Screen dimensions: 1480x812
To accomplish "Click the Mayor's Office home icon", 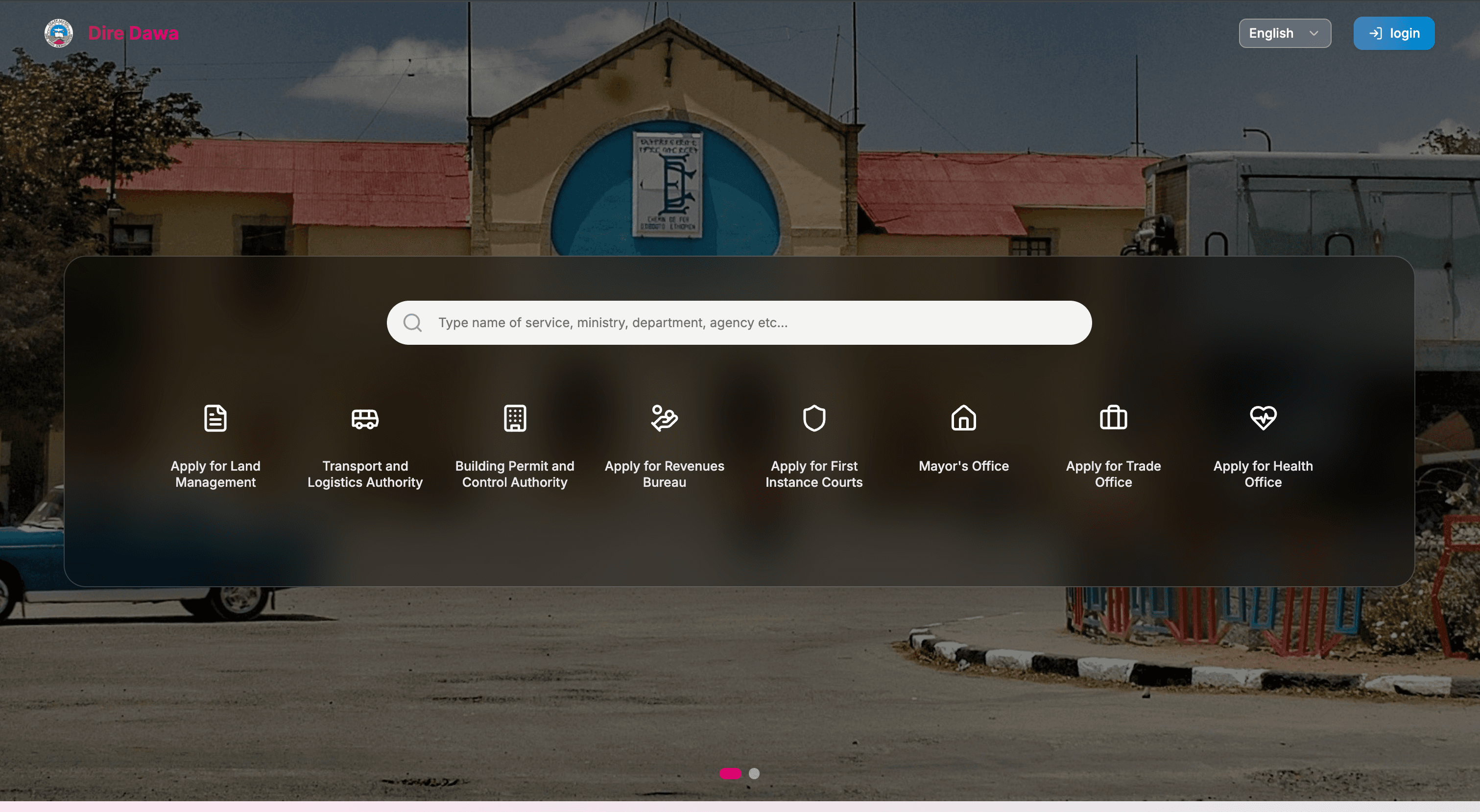I will point(963,418).
